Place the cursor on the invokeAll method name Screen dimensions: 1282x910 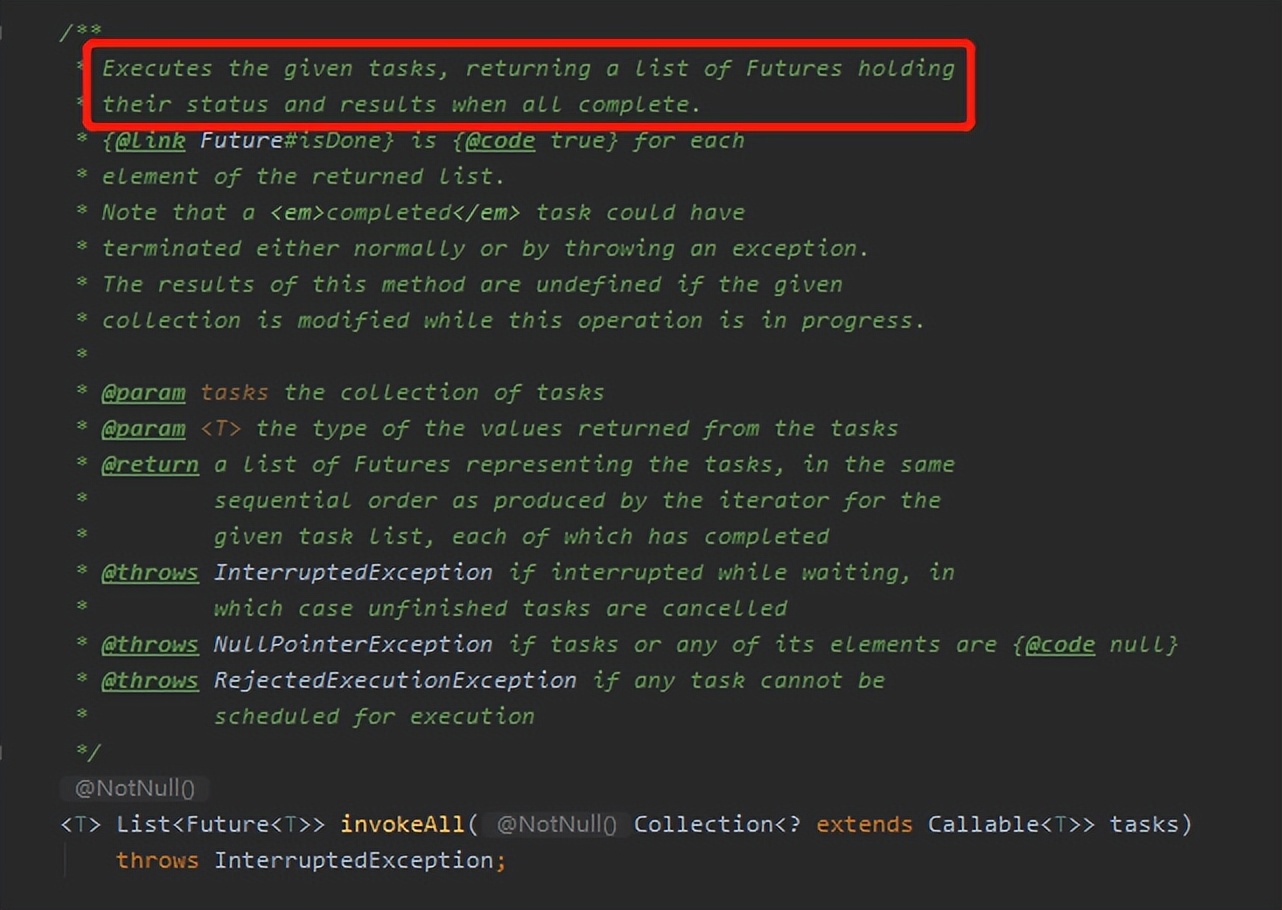click(x=402, y=825)
